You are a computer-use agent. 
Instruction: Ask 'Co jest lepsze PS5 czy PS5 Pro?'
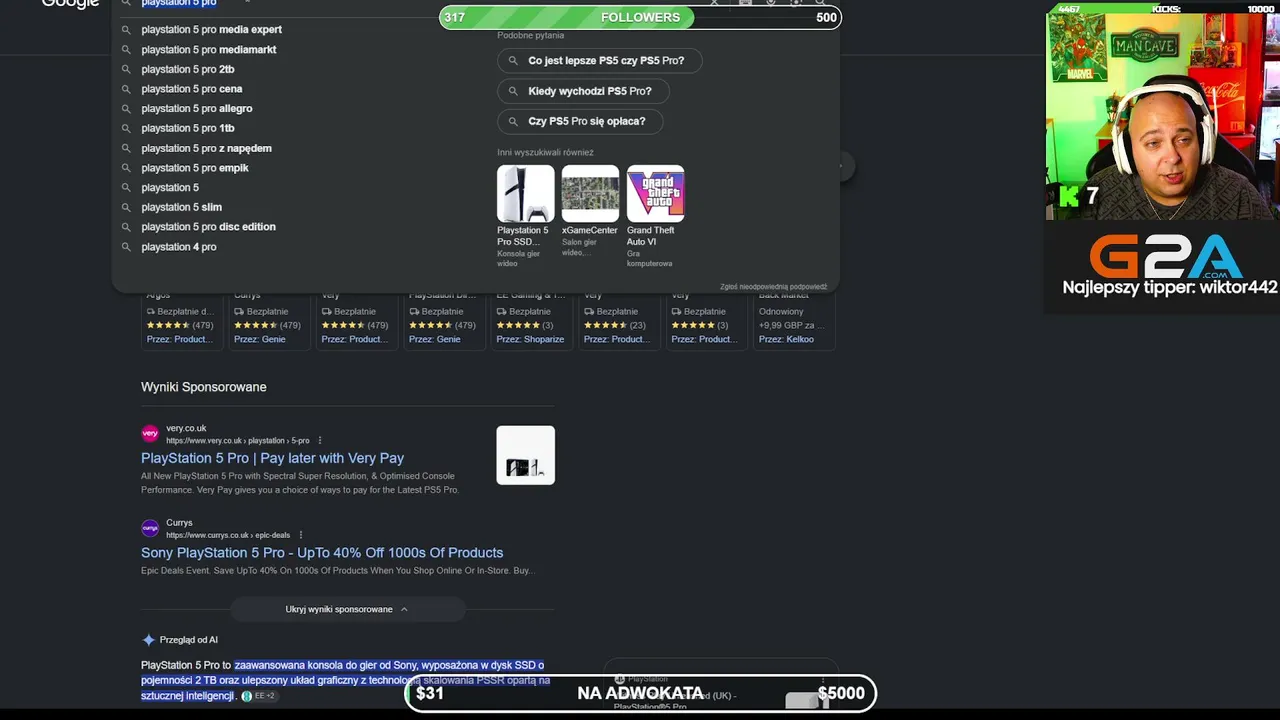(599, 61)
